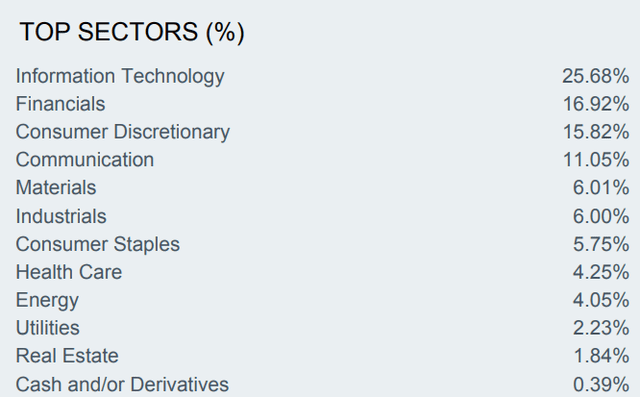Select the Health Care sector label
The width and height of the screenshot is (640, 397).
[x=69, y=272]
